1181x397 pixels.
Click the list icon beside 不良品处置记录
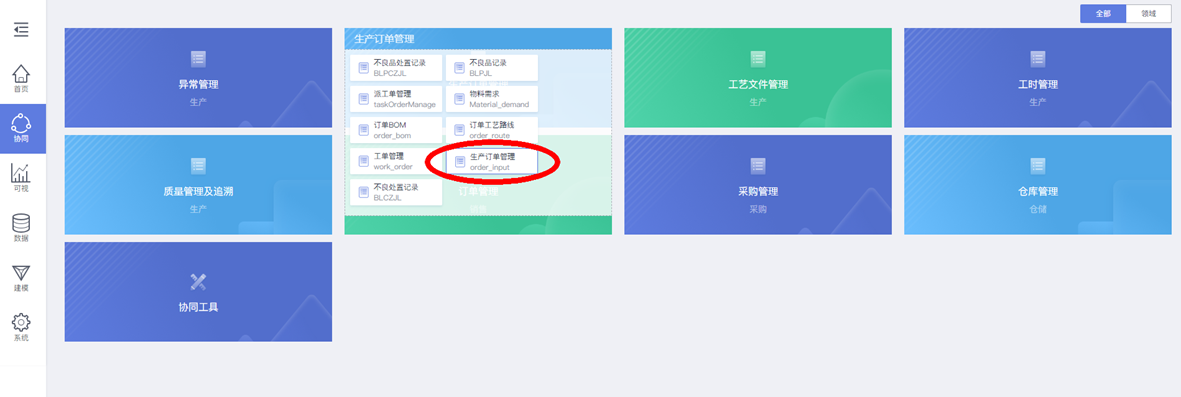click(363, 68)
